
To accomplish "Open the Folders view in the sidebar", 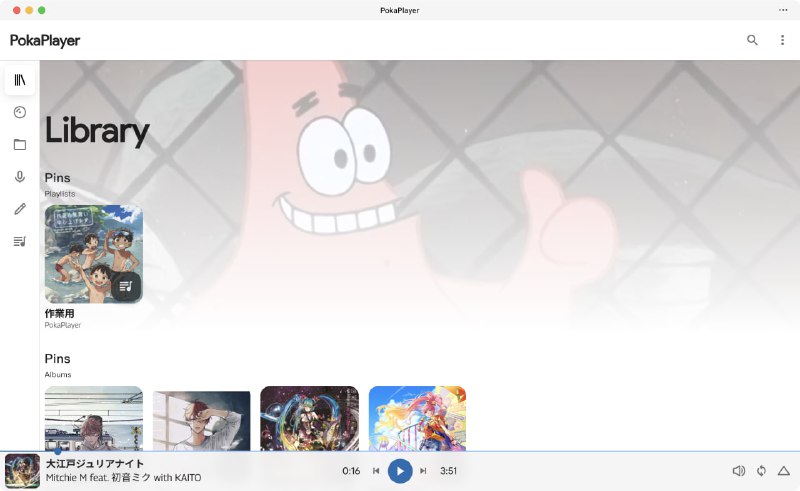I will pyautogui.click(x=19, y=145).
